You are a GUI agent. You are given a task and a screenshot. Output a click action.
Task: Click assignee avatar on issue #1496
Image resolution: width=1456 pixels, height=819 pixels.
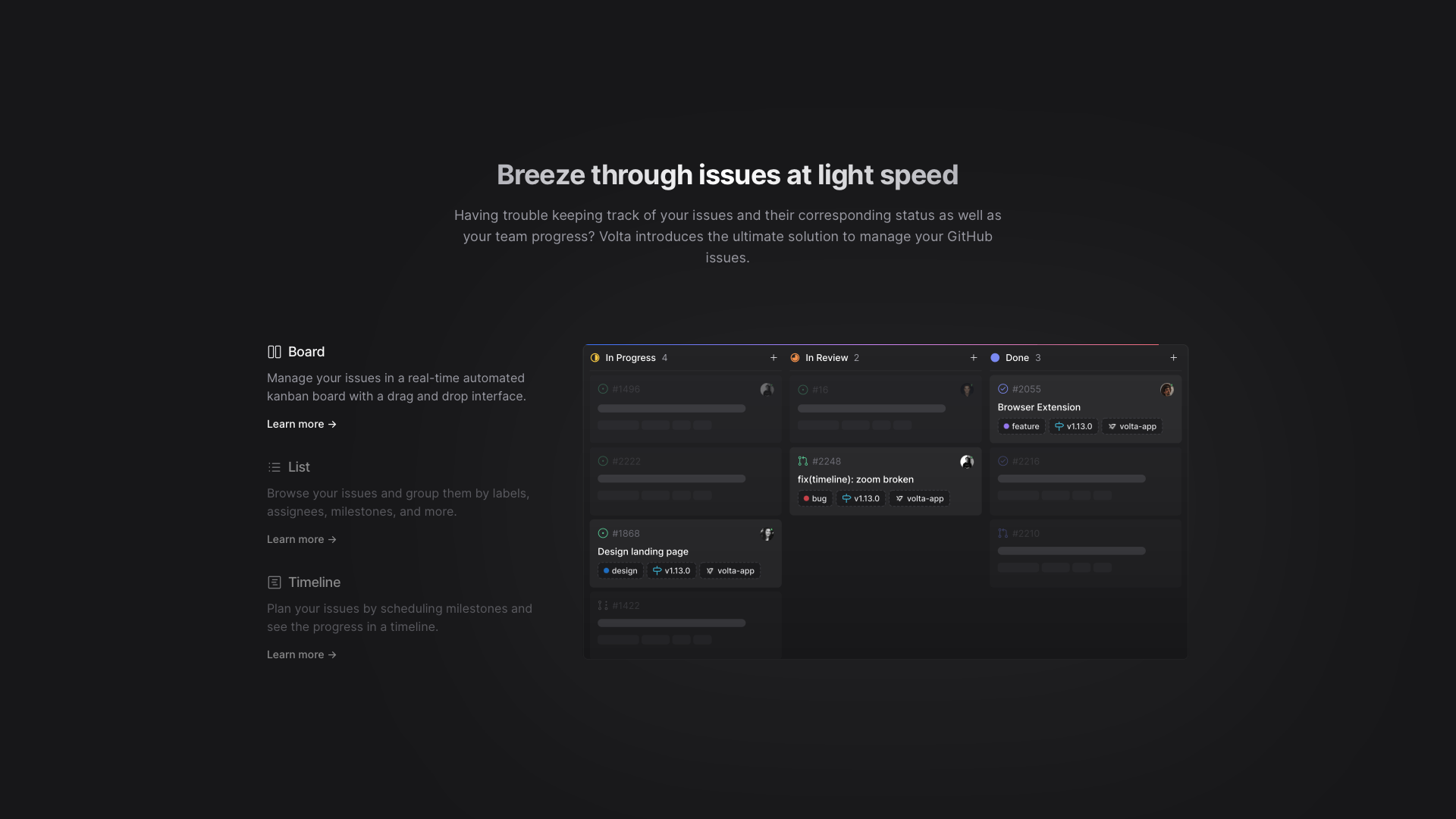pyautogui.click(x=767, y=390)
